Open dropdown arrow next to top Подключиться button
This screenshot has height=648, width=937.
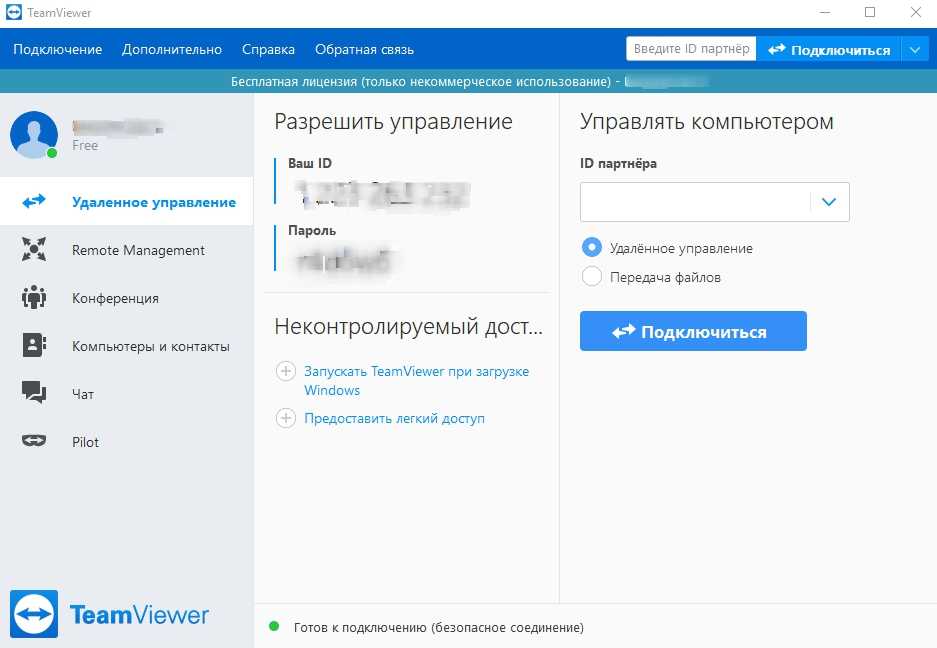[x=914, y=50]
